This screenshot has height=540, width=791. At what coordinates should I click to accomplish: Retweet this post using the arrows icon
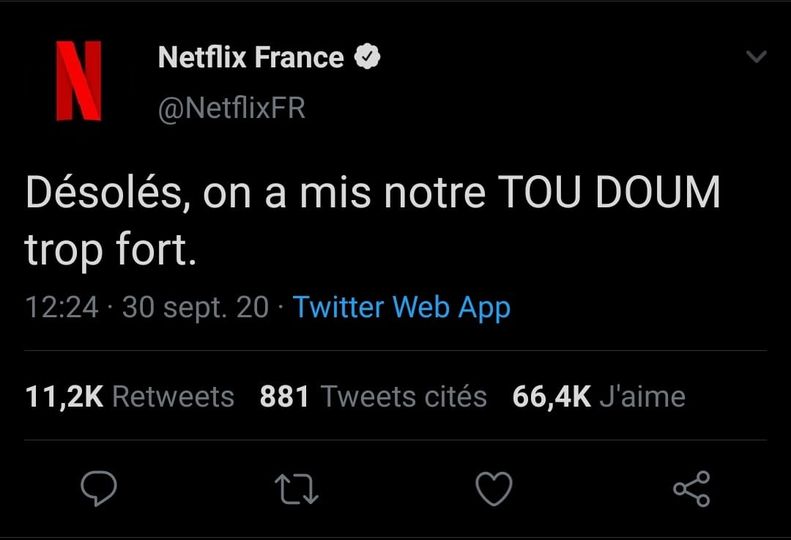click(x=295, y=488)
